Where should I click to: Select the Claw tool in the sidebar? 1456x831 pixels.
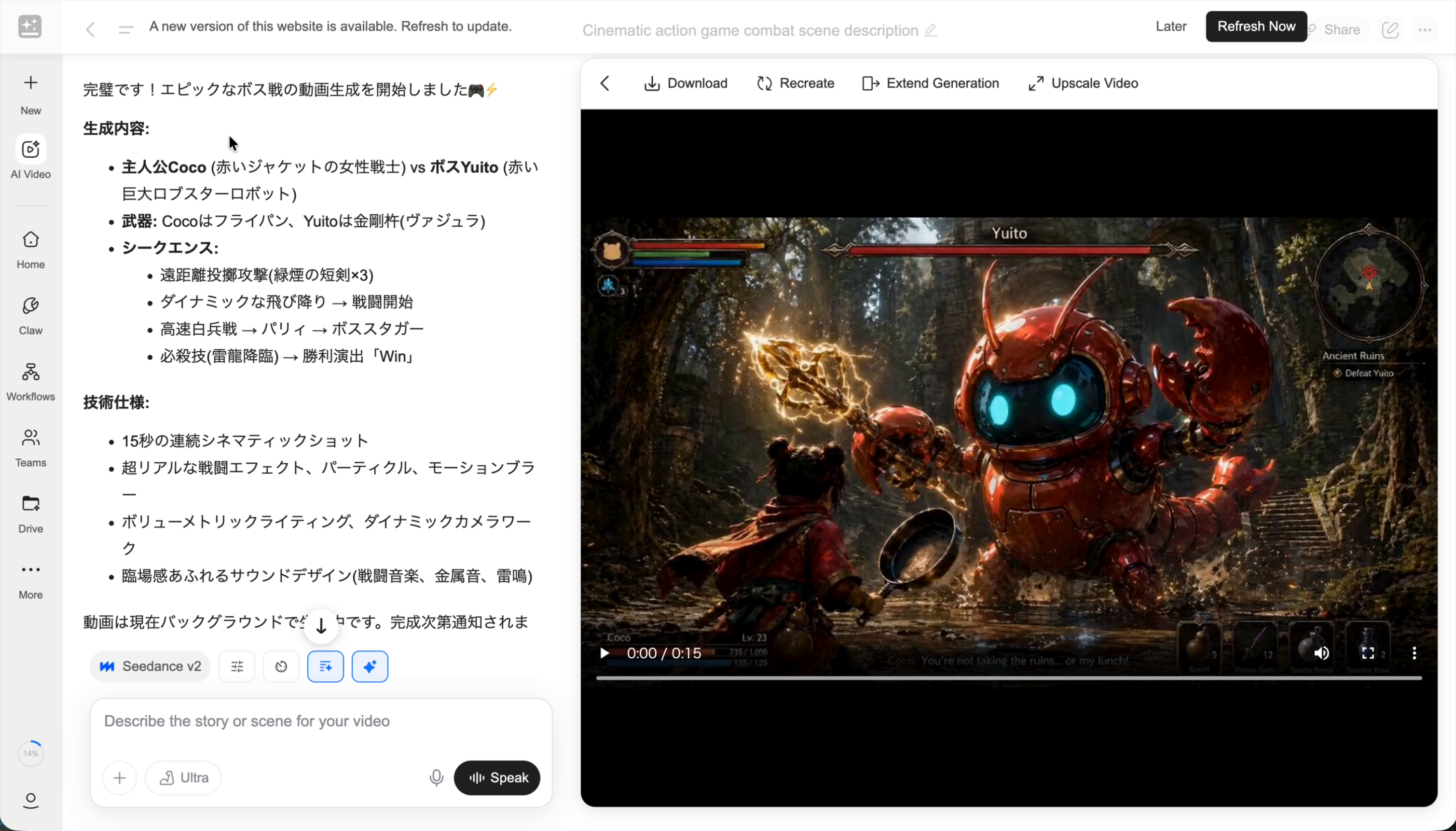30,313
